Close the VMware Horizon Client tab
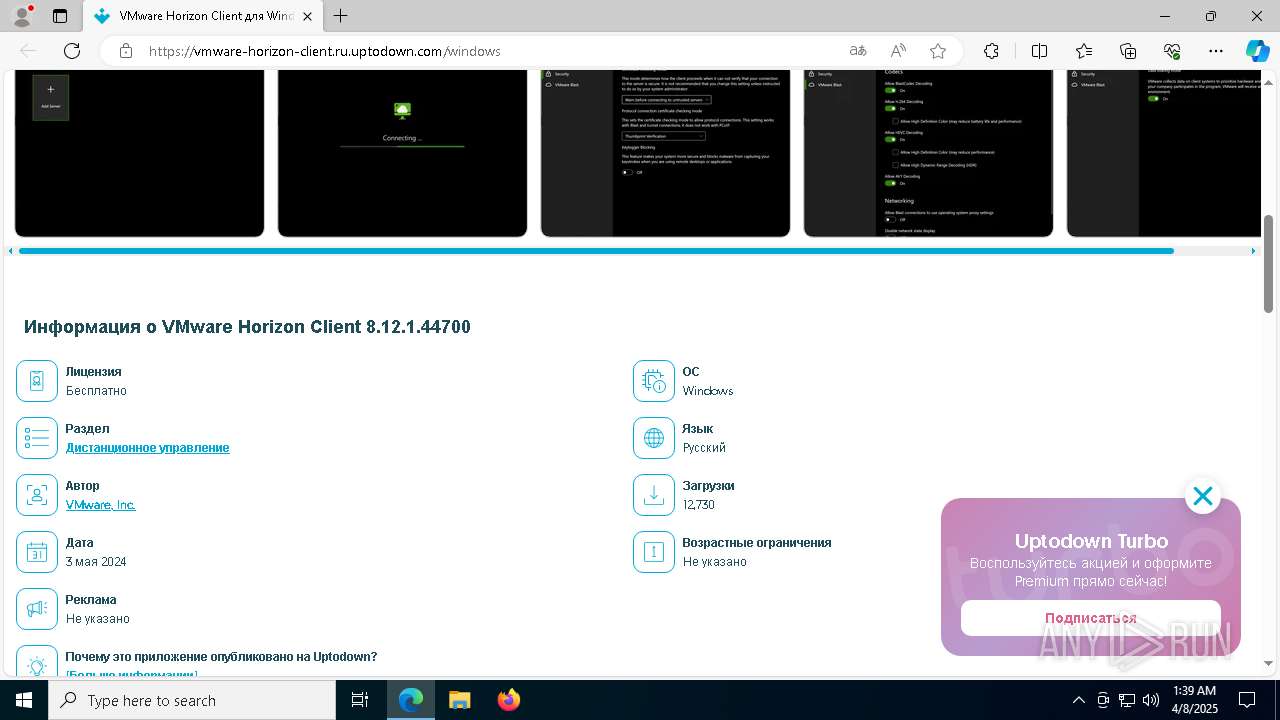Screen dimensions: 1280x720 tap(308, 16)
